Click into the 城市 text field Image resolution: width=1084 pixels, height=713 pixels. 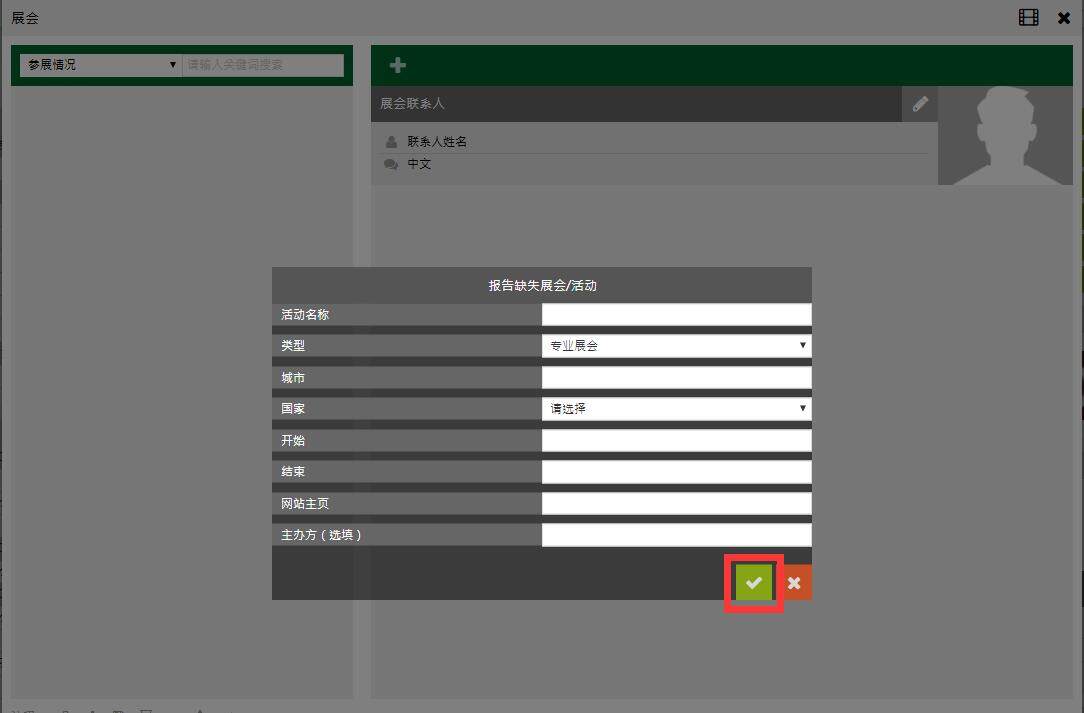676,378
